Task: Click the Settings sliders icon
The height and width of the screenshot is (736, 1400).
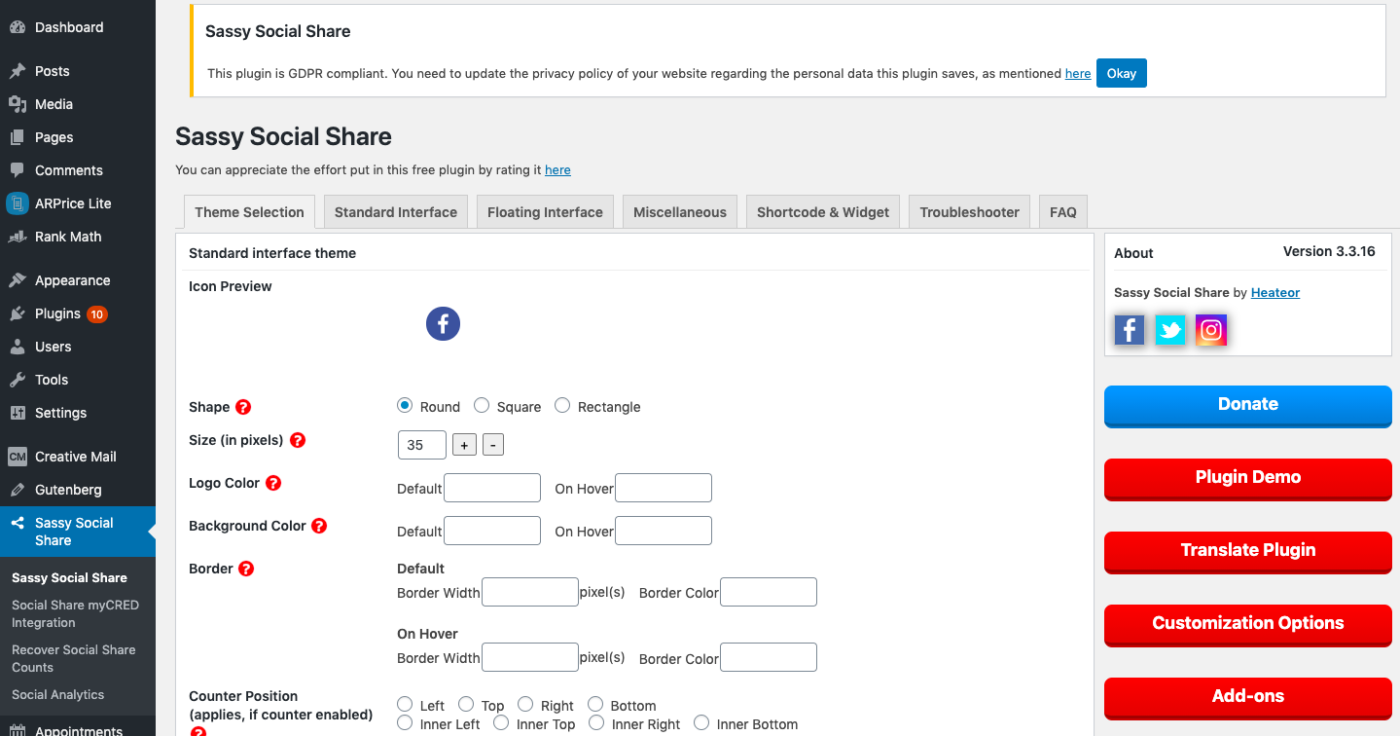Action: coord(17,412)
